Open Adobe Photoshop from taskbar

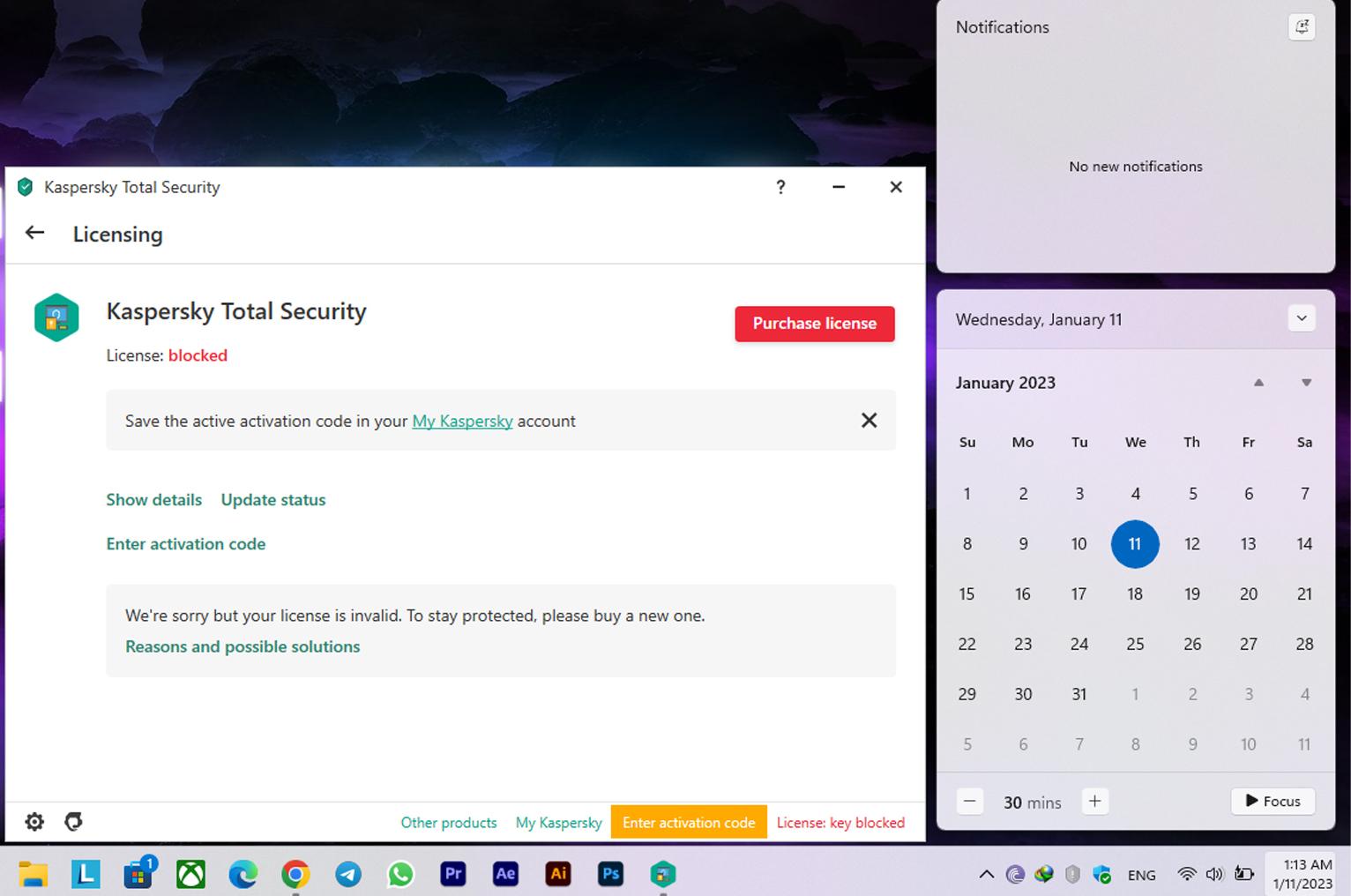point(610,874)
